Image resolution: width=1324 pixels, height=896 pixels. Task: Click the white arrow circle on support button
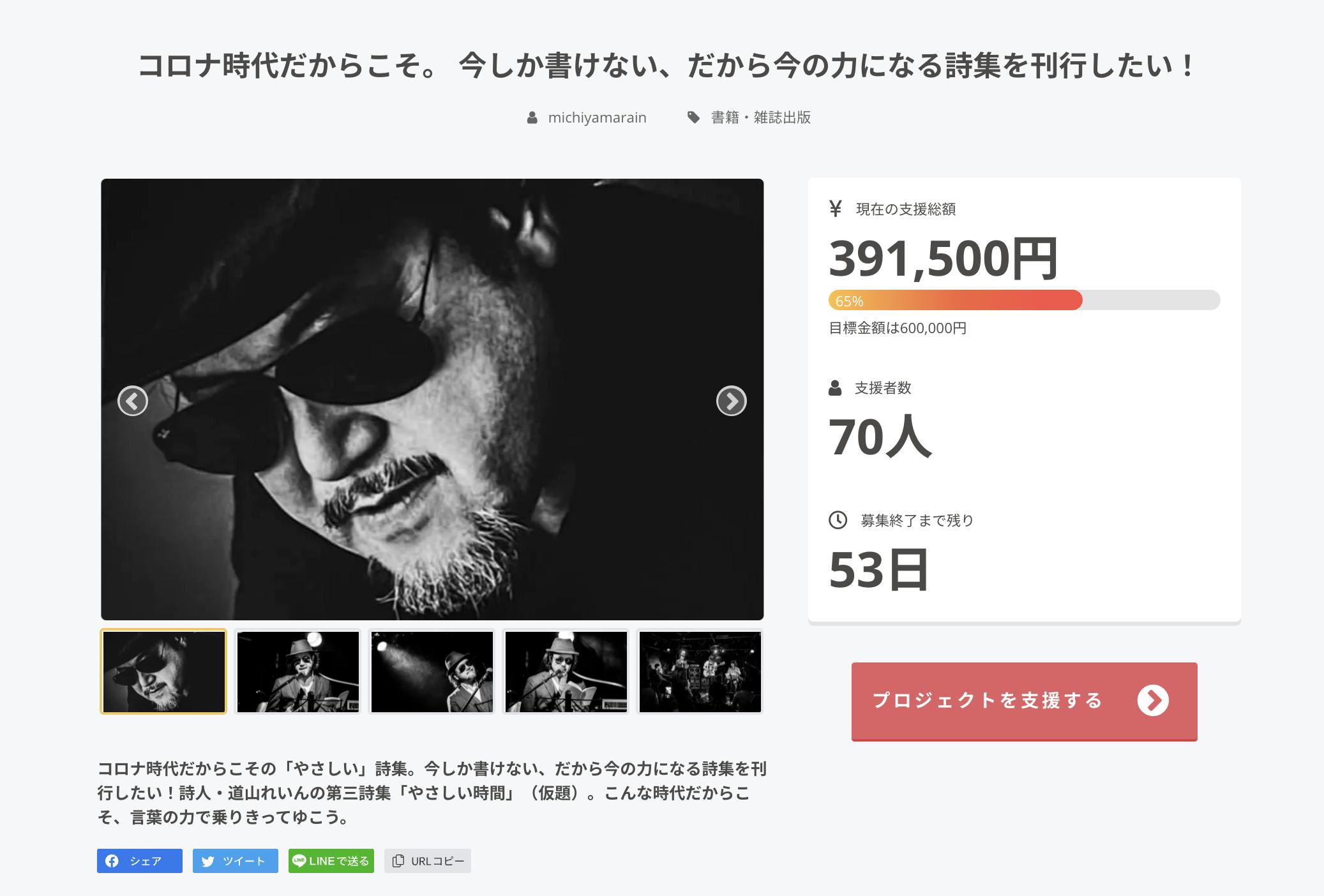(1153, 700)
